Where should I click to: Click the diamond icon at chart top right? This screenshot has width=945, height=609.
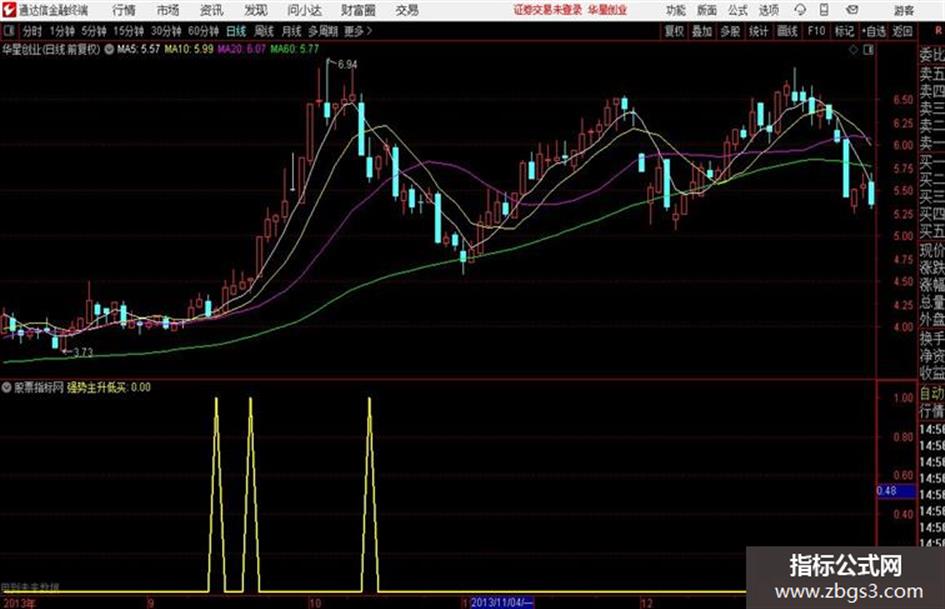click(853, 50)
